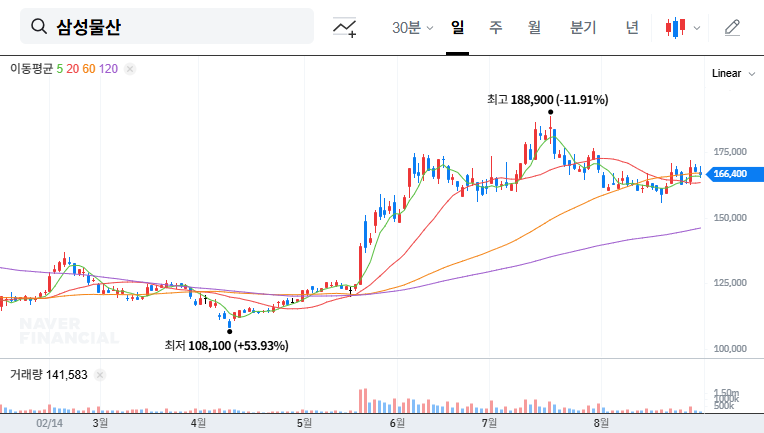The width and height of the screenshot is (764, 433).
Task: Click moving average period 60
Action: pyautogui.click(x=89, y=69)
